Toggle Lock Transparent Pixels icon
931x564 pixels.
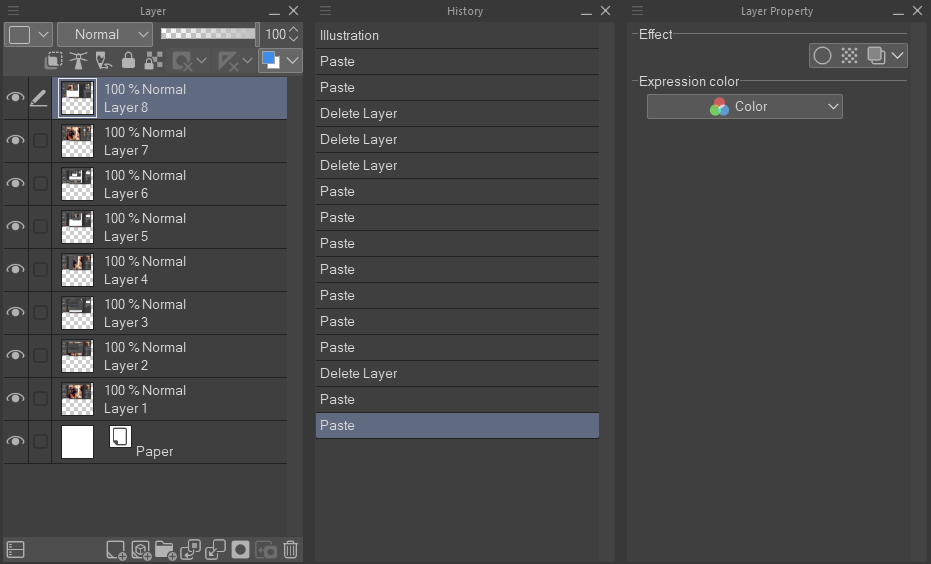[x=154, y=60]
